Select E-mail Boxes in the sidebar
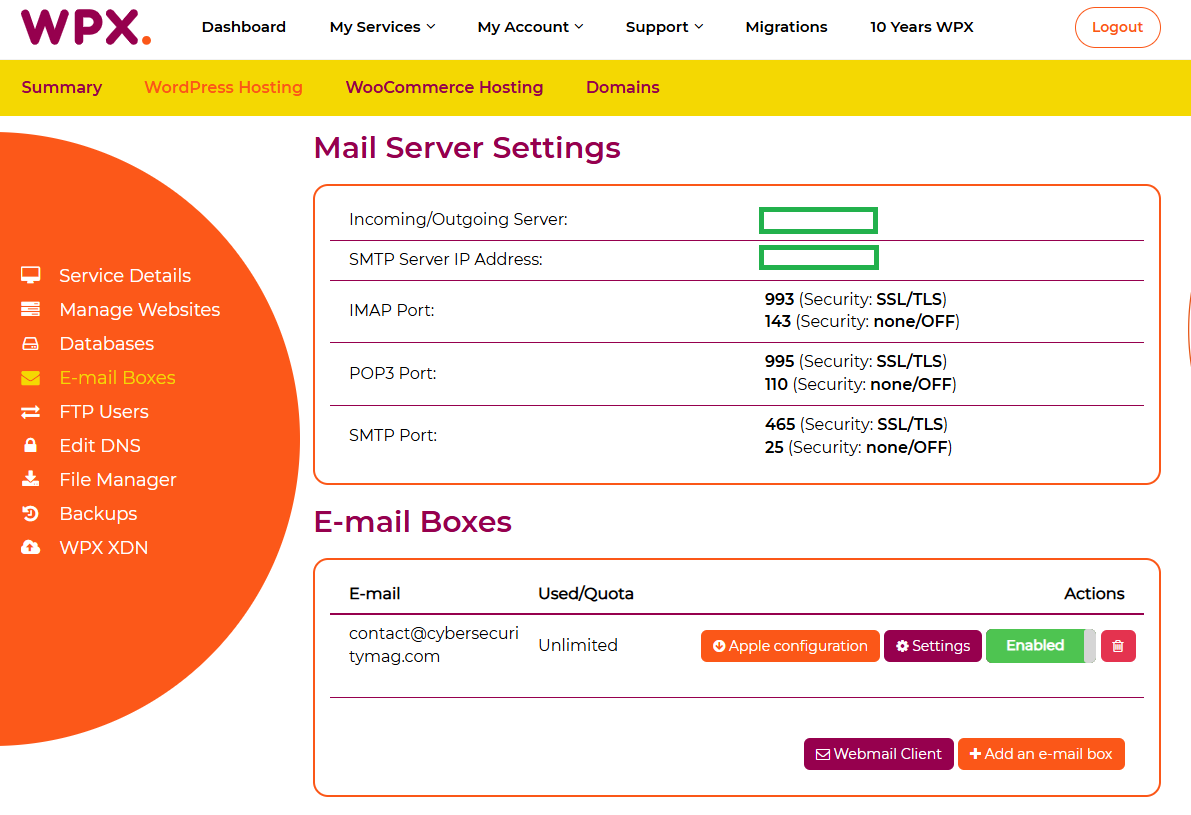1191x815 pixels. pyautogui.click(x=117, y=377)
